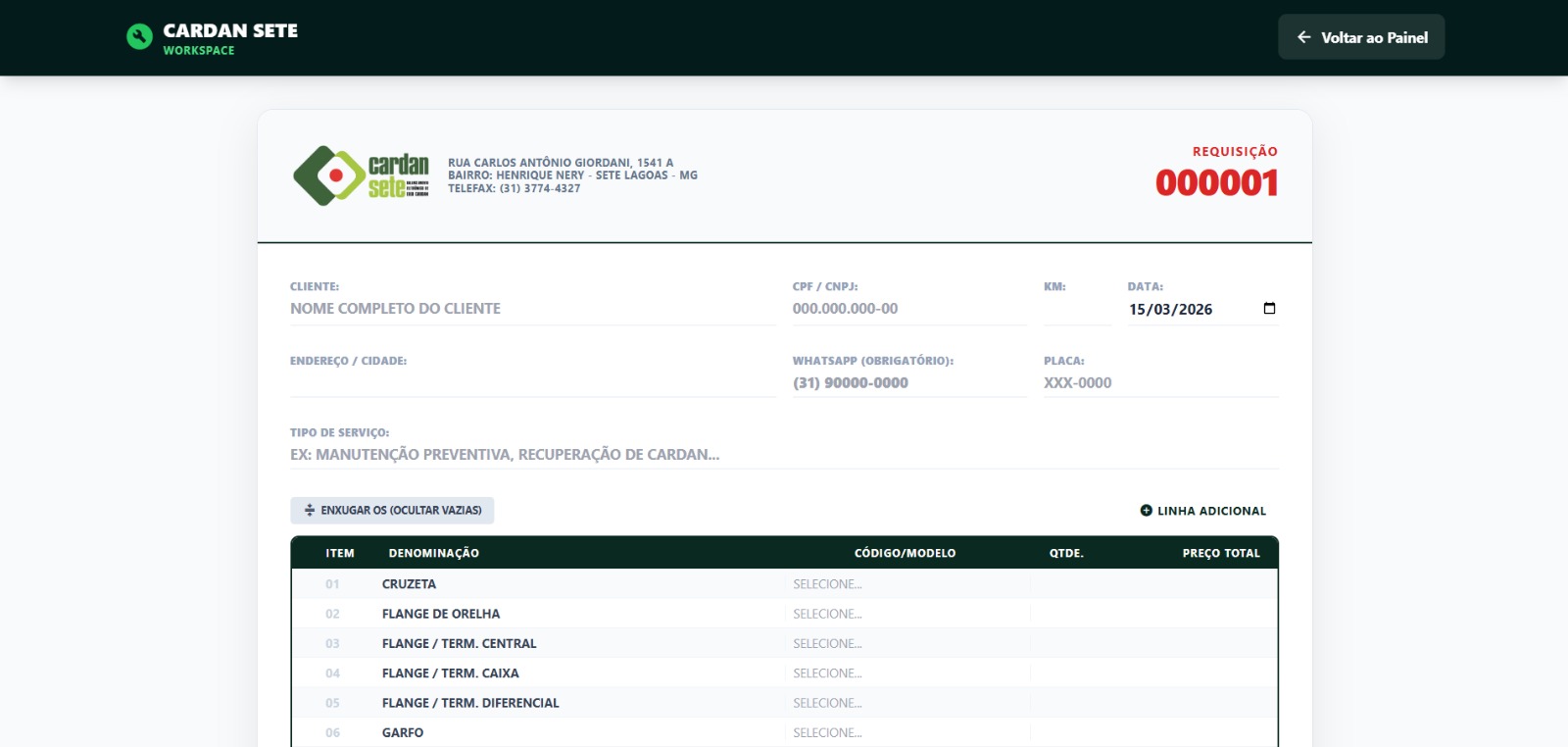Image resolution: width=1568 pixels, height=747 pixels.
Task: Click Voltar ao Painel button
Action: [x=1361, y=37]
